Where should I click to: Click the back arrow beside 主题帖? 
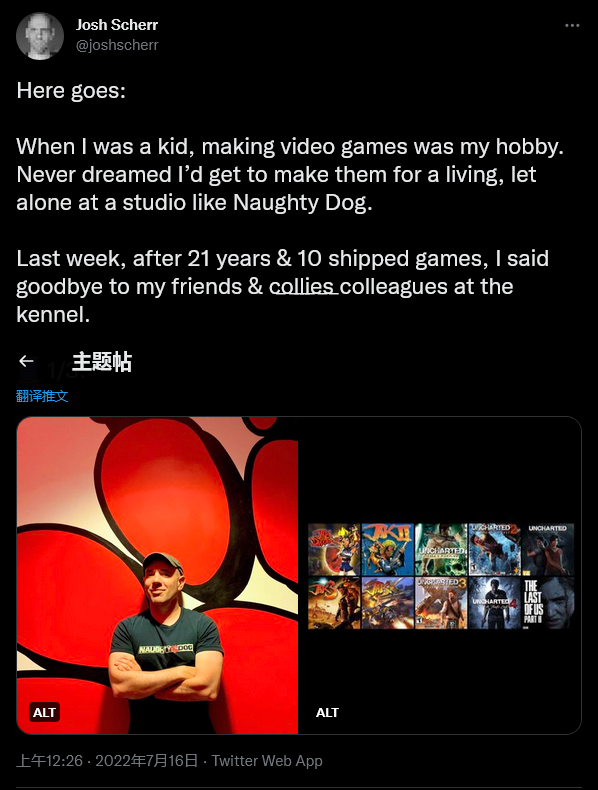[x=26, y=361]
